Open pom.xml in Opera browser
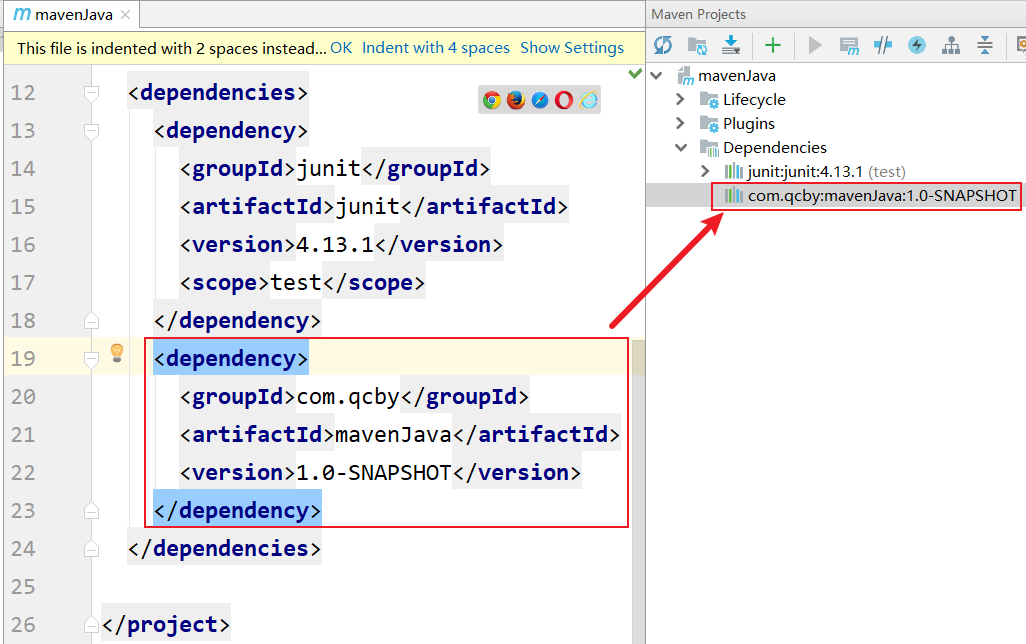The width and height of the screenshot is (1026, 644). coord(564,100)
